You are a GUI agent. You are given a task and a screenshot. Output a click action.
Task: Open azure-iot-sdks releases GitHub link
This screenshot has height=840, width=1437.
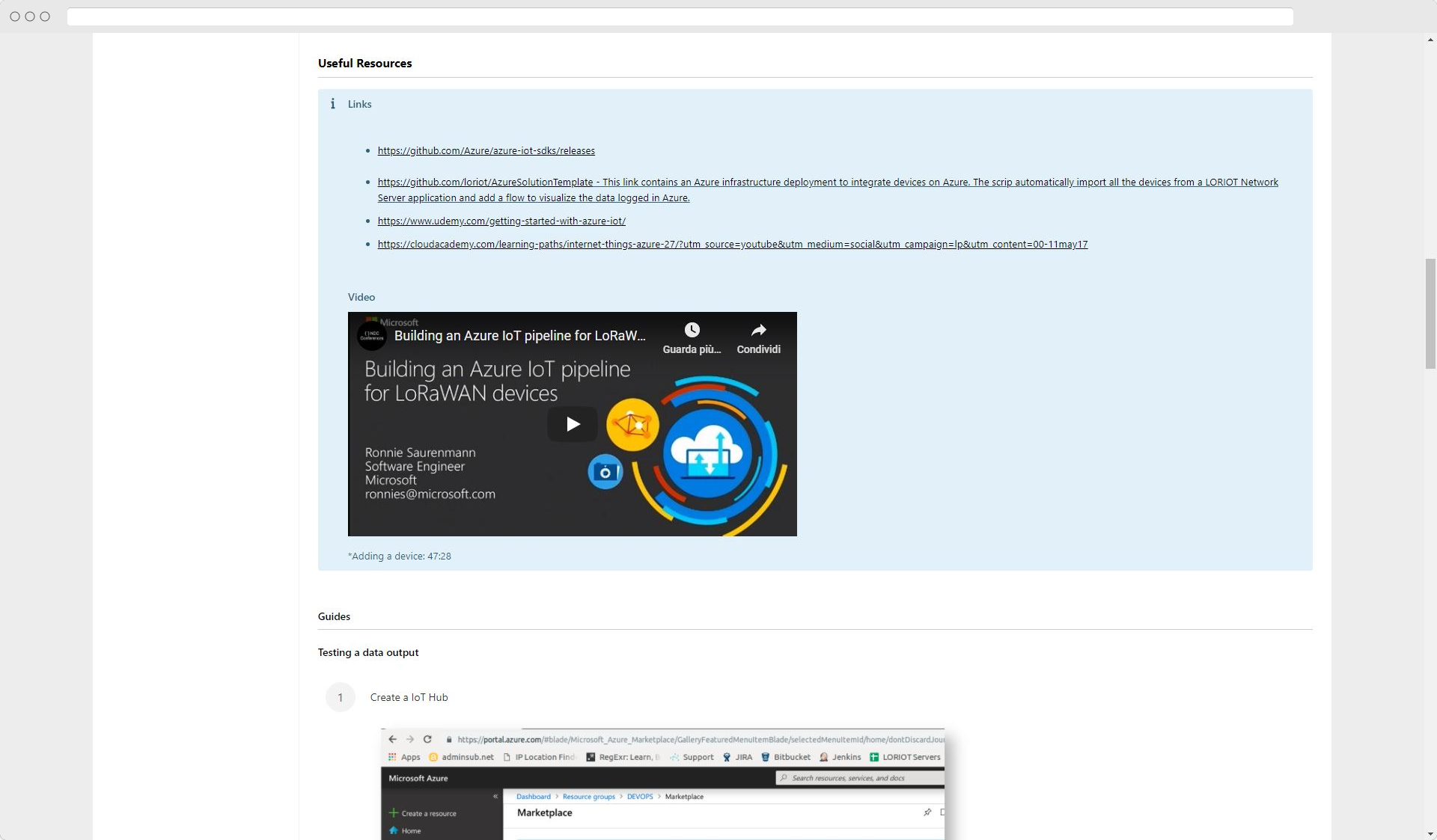pos(486,151)
